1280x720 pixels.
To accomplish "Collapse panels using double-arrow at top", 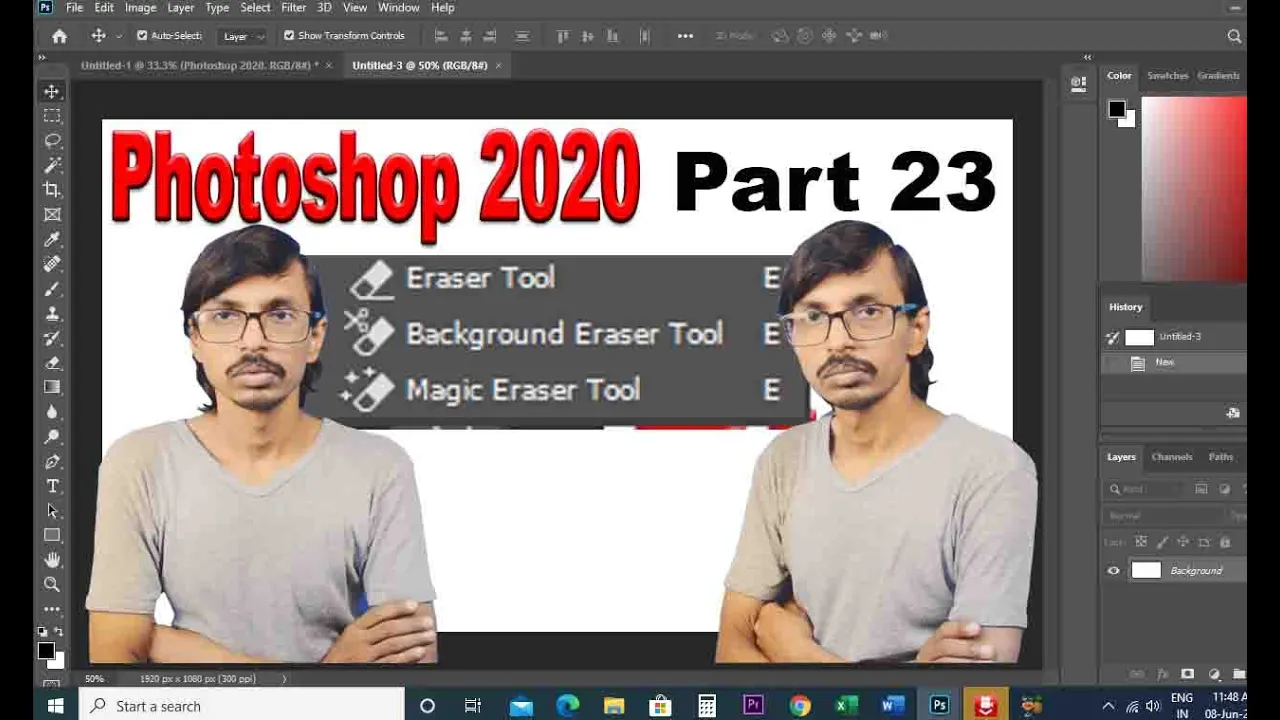I will click(1088, 58).
